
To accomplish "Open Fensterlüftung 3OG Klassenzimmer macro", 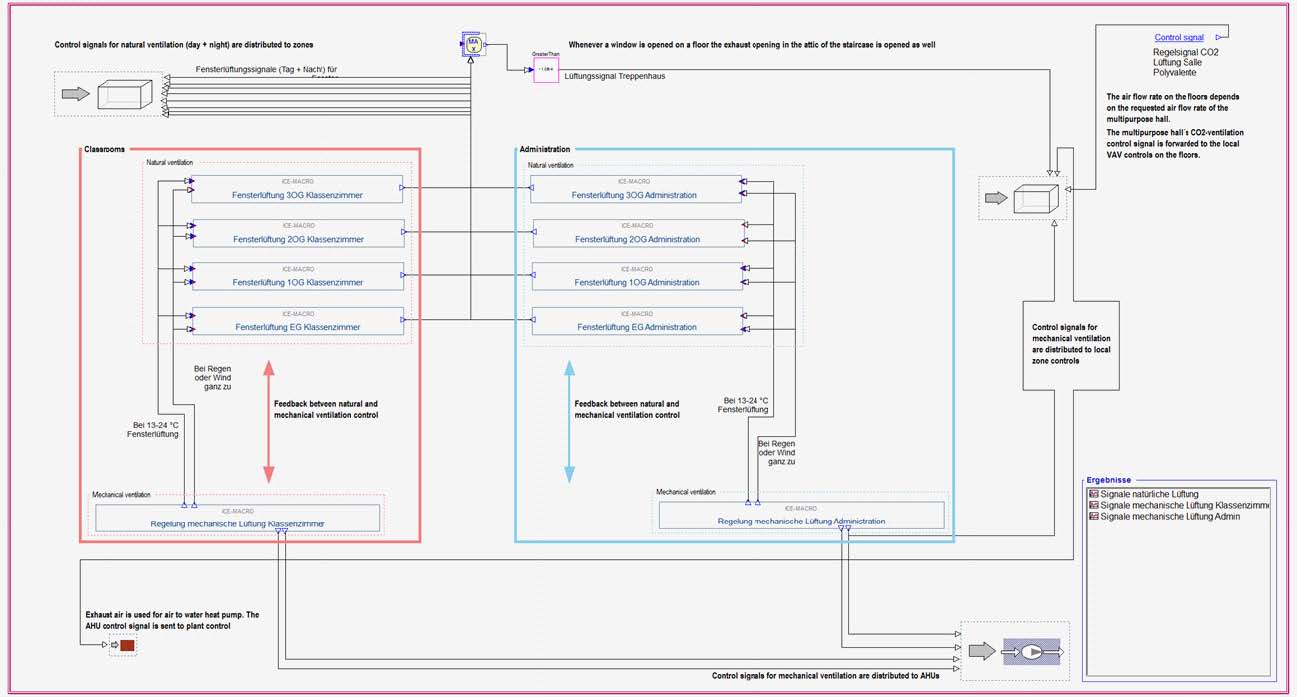I will point(297,189).
